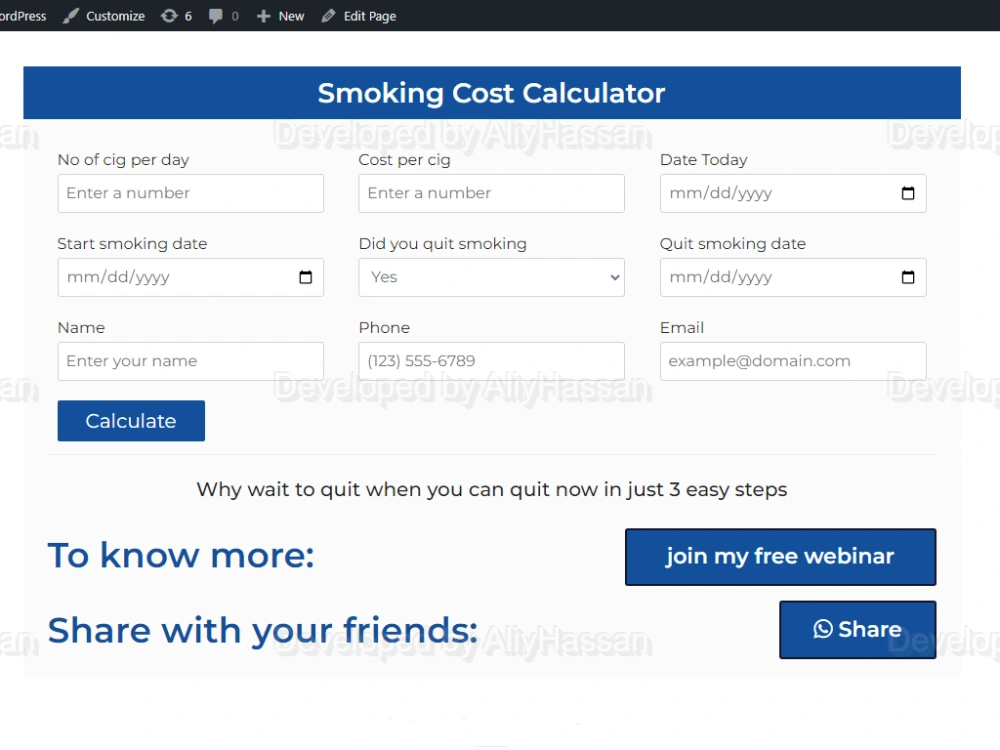Focus the Date Today field
This screenshot has width=1000, height=750.
[x=793, y=193]
